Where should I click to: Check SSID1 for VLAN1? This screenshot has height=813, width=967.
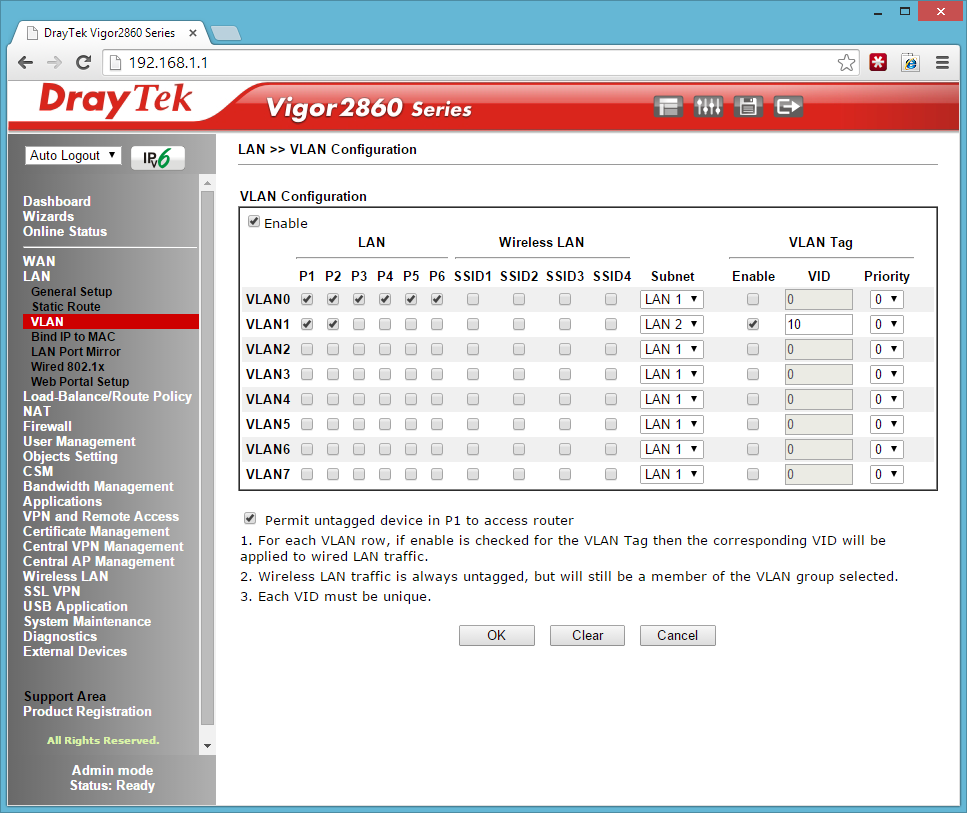(x=472, y=324)
